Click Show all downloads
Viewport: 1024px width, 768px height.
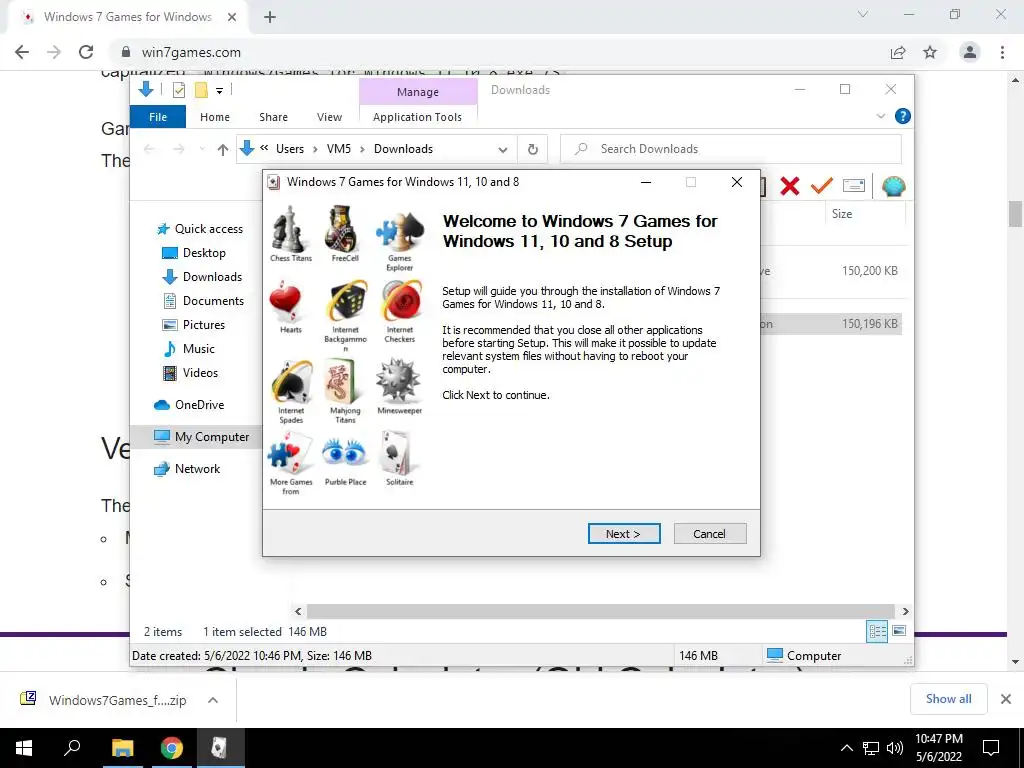(x=948, y=699)
